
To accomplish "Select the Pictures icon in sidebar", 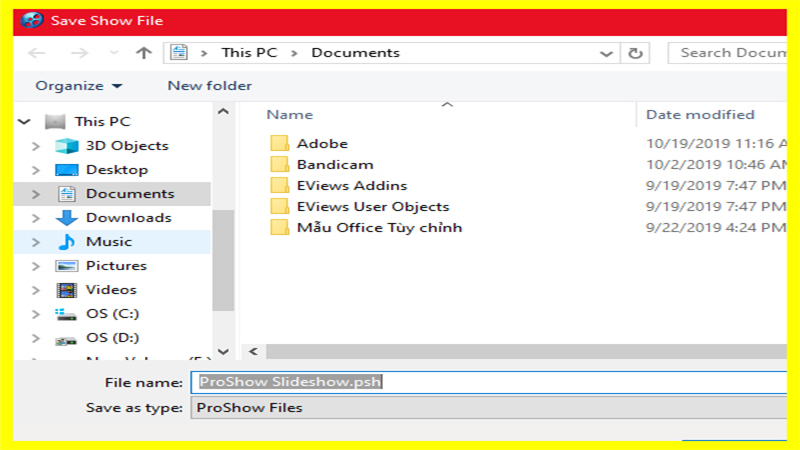I will [x=67, y=266].
